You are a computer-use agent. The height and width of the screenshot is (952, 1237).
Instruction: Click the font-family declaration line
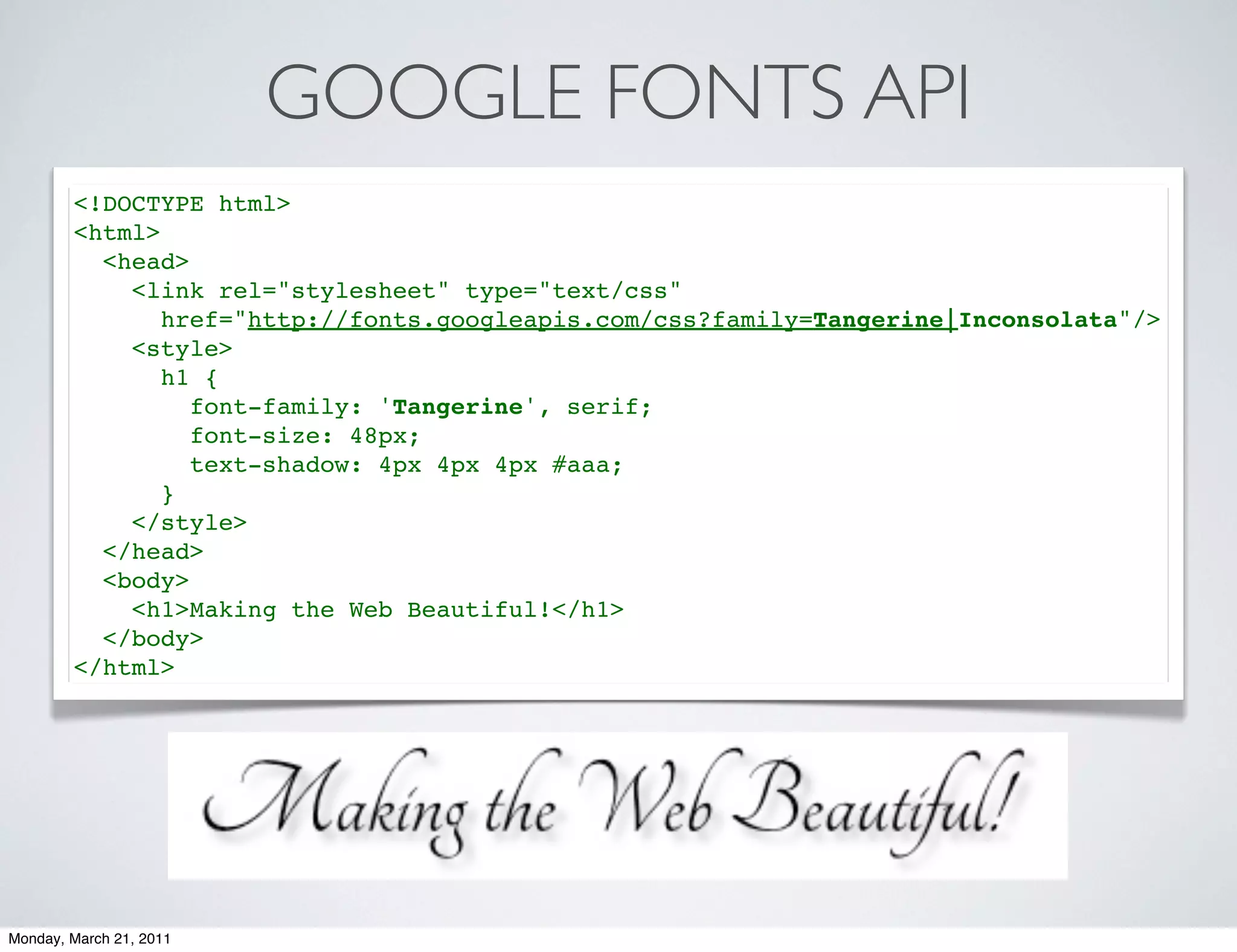(x=420, y=407)
